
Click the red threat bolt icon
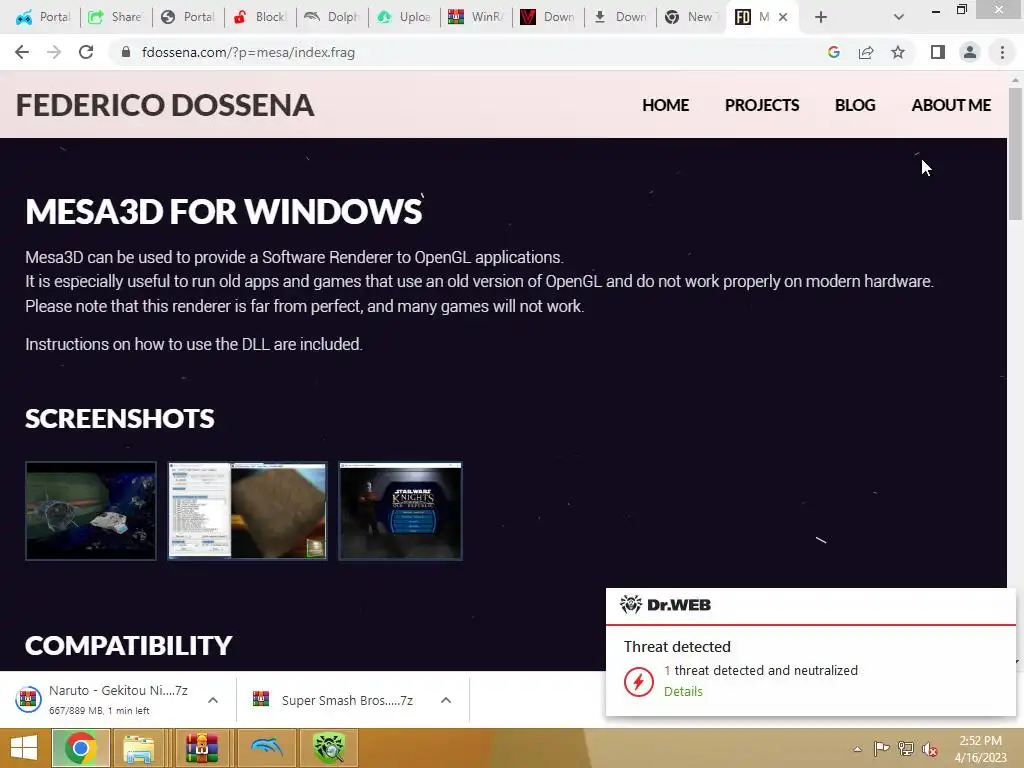coord(638,682)
